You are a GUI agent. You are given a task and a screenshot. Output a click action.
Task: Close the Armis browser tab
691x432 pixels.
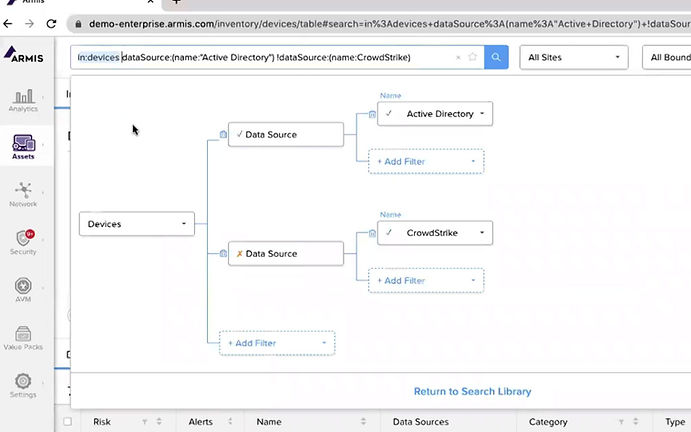[x=150, y=2]
